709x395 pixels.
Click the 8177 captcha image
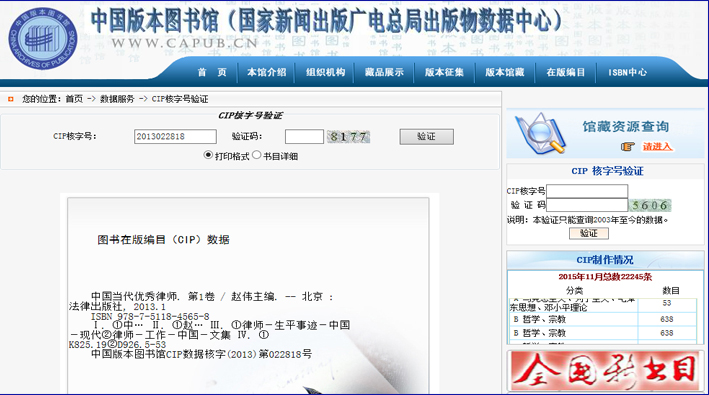point(349,136)
